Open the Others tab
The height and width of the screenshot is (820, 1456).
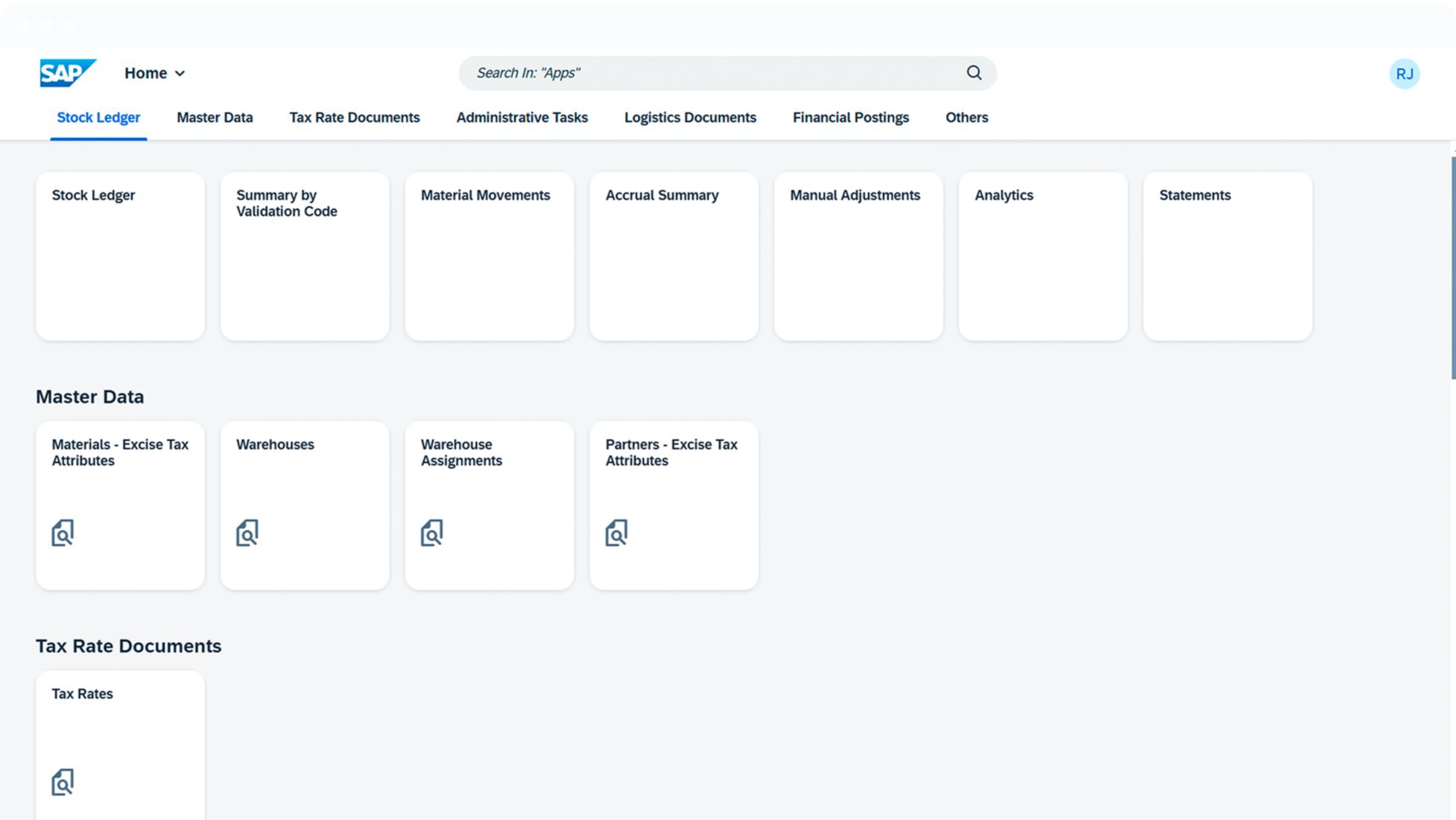coord(966,118)
